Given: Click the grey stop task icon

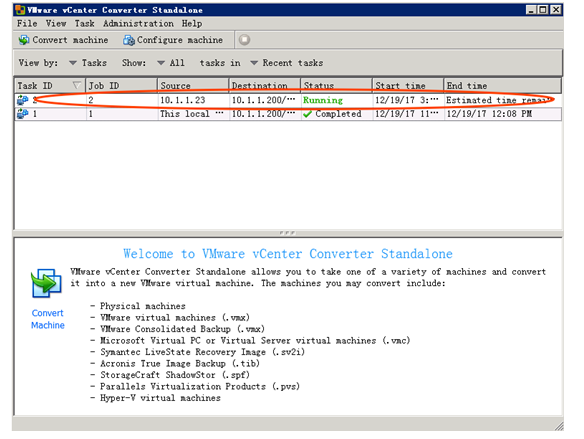Looking at the screenshot, I should pyautogui.click(x=244, y=39).
